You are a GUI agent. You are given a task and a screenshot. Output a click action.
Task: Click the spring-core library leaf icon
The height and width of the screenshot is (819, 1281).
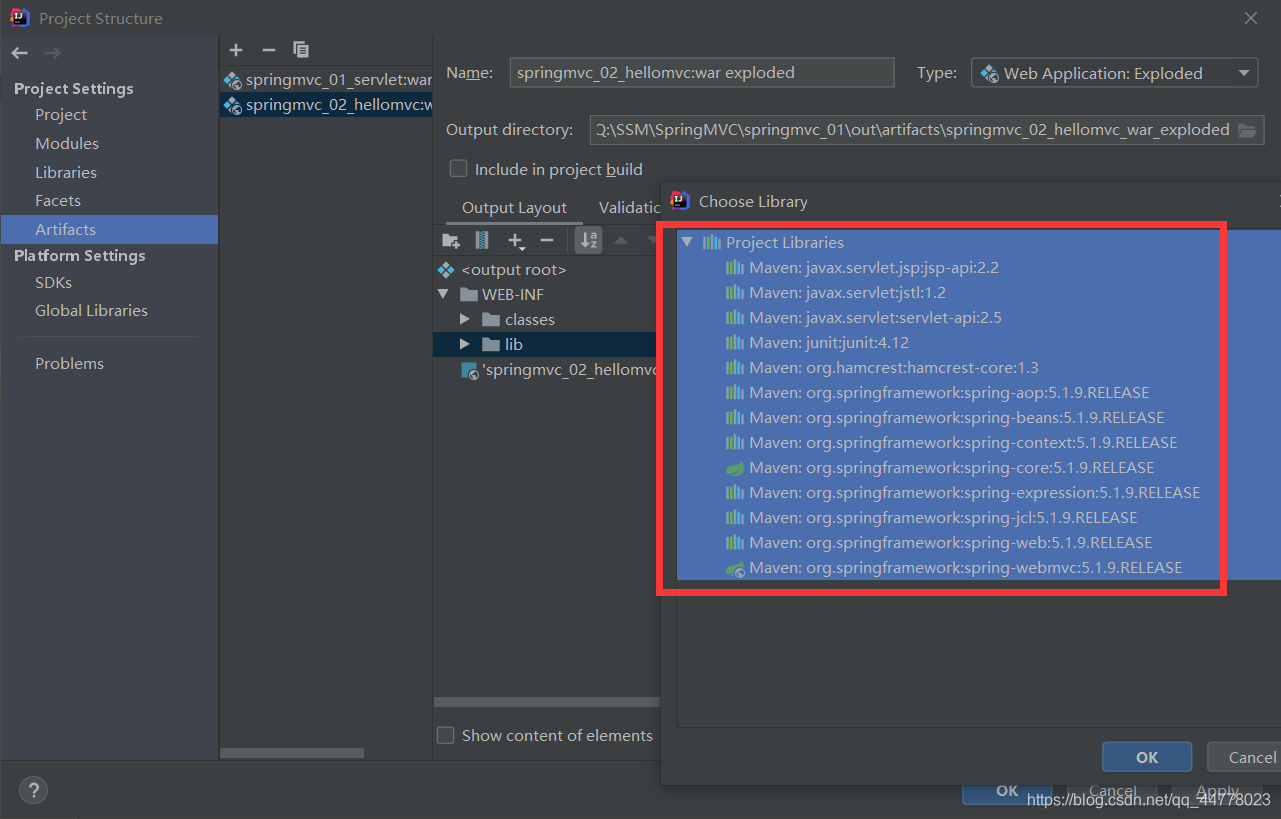(735, 468)
